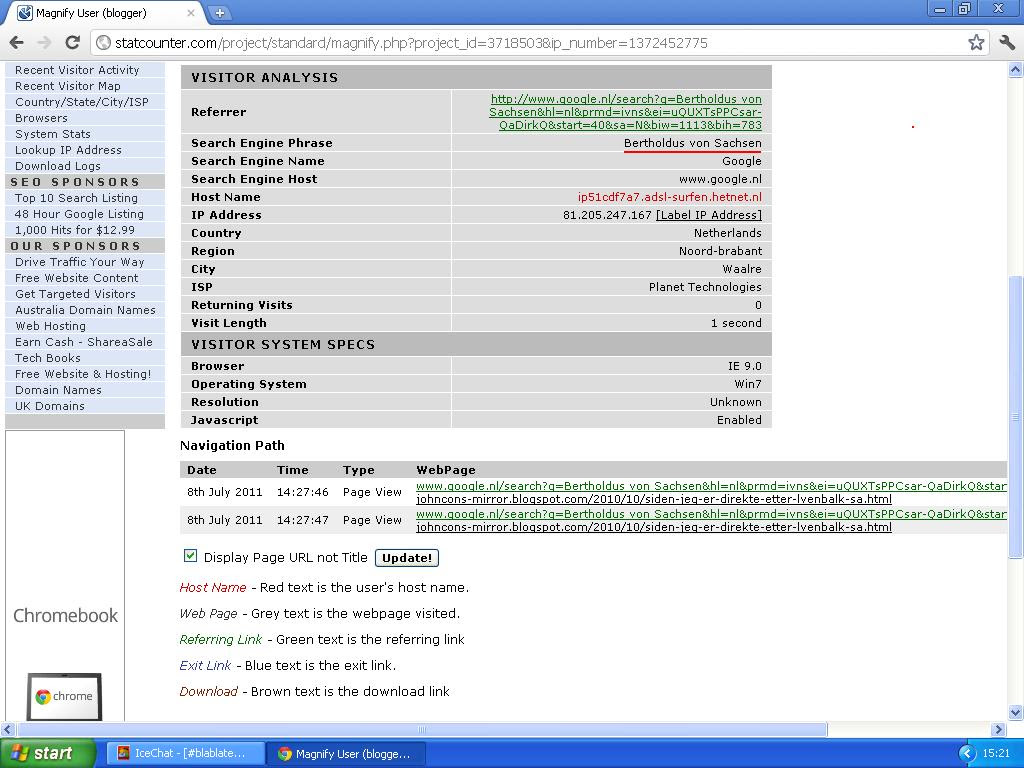Open Free Website & Hosting! link
The width and height of the screenshot is (1024, 768).
(83, 374)
